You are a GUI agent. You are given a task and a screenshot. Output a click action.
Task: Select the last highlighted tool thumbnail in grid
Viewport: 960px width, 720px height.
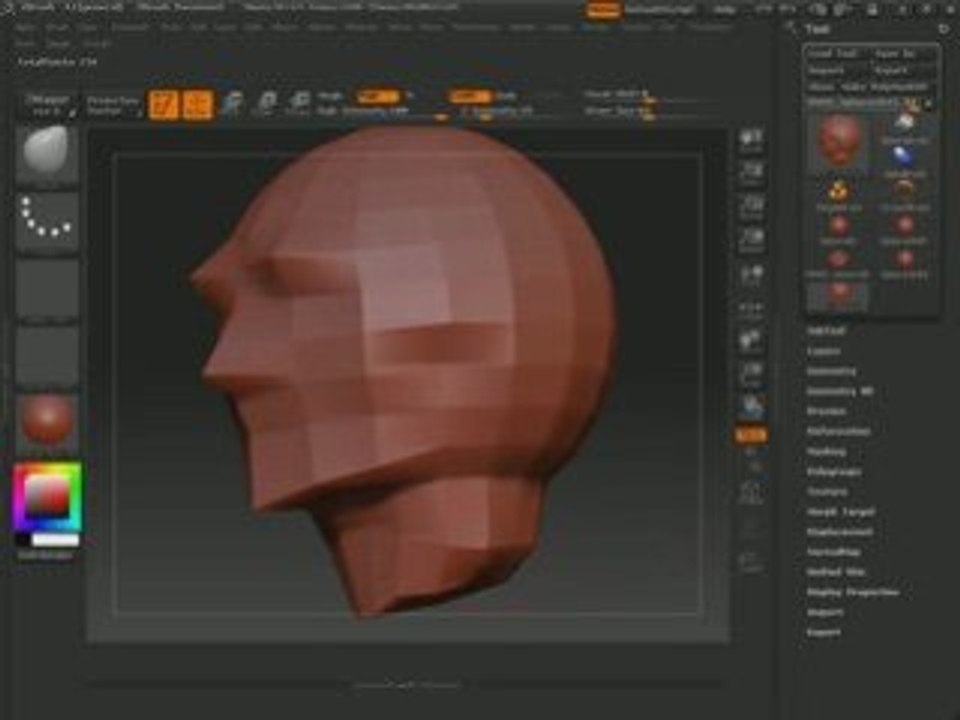click(838, 296)
